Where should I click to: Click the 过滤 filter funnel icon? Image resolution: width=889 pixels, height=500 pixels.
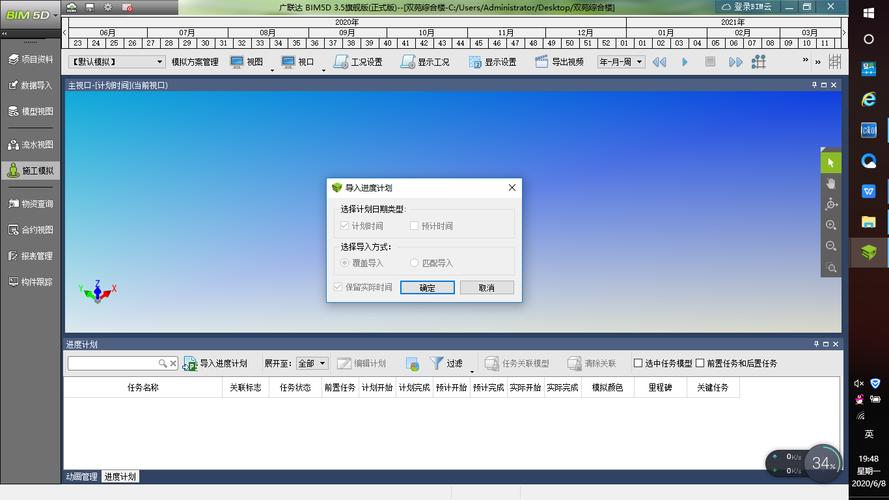(x=437, y=364)
